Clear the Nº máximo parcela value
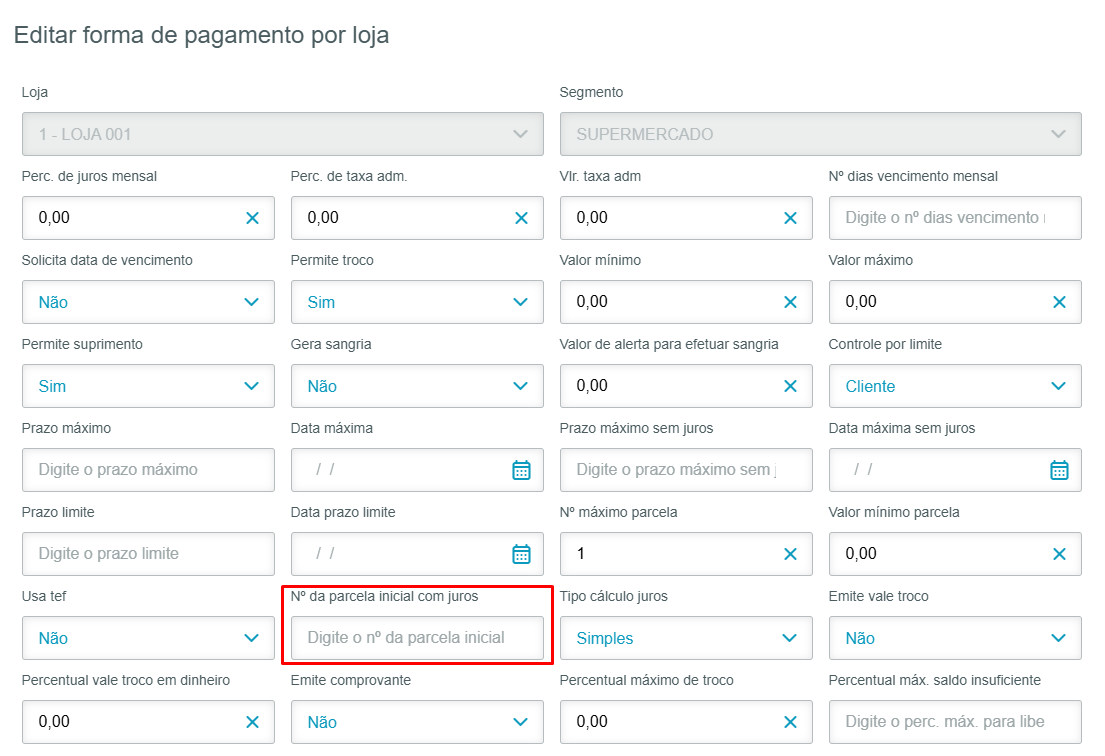This screenshot has width=1105, height=756. 790,554
